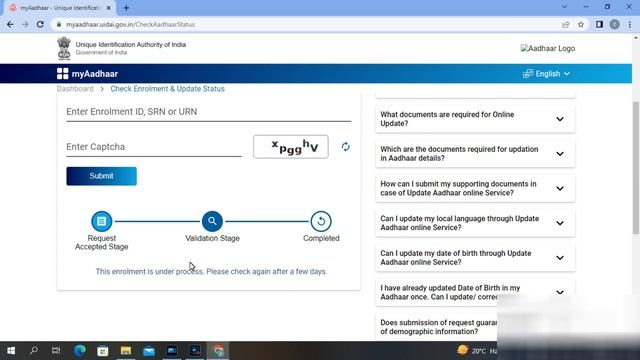Open the English language dropdown
The image size is (640, 360).
click(547, 74)
